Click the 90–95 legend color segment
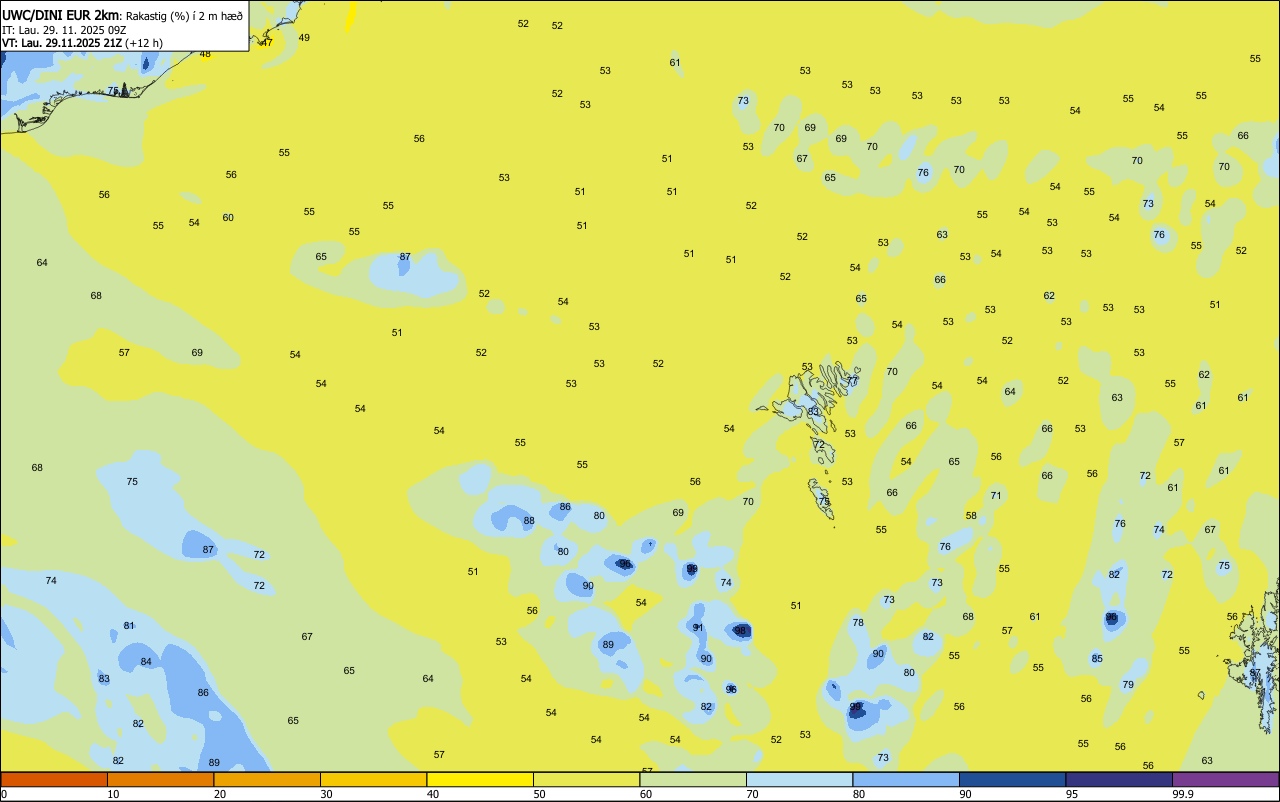 tap(1012, 779)
